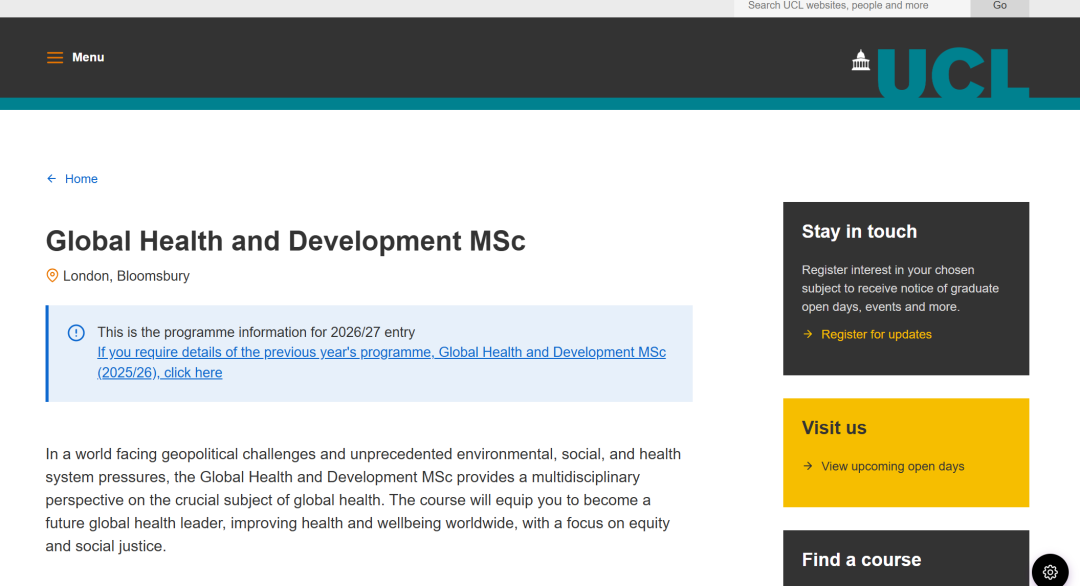Open View upcoming open days link
Image resolution: width=1080 pixels, height=586 pixels.
[x=892, y=466]
